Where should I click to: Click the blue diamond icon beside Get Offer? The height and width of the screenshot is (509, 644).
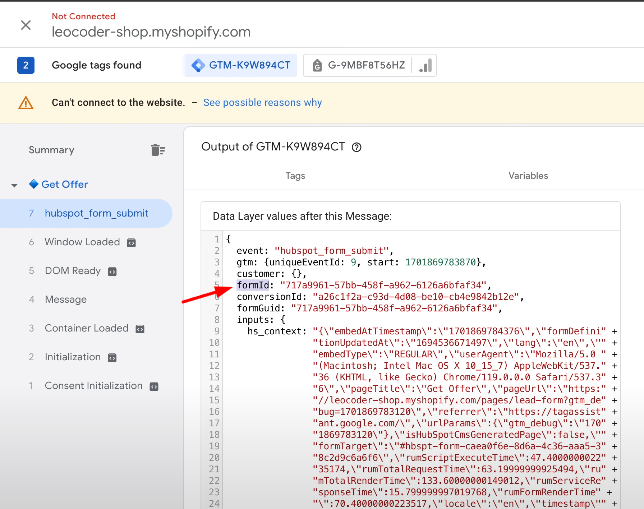(34, 184)
